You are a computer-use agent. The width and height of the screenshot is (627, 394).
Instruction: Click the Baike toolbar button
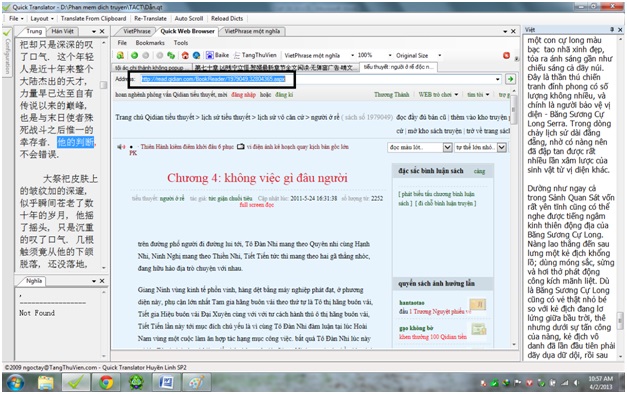[x=217, y=55]
